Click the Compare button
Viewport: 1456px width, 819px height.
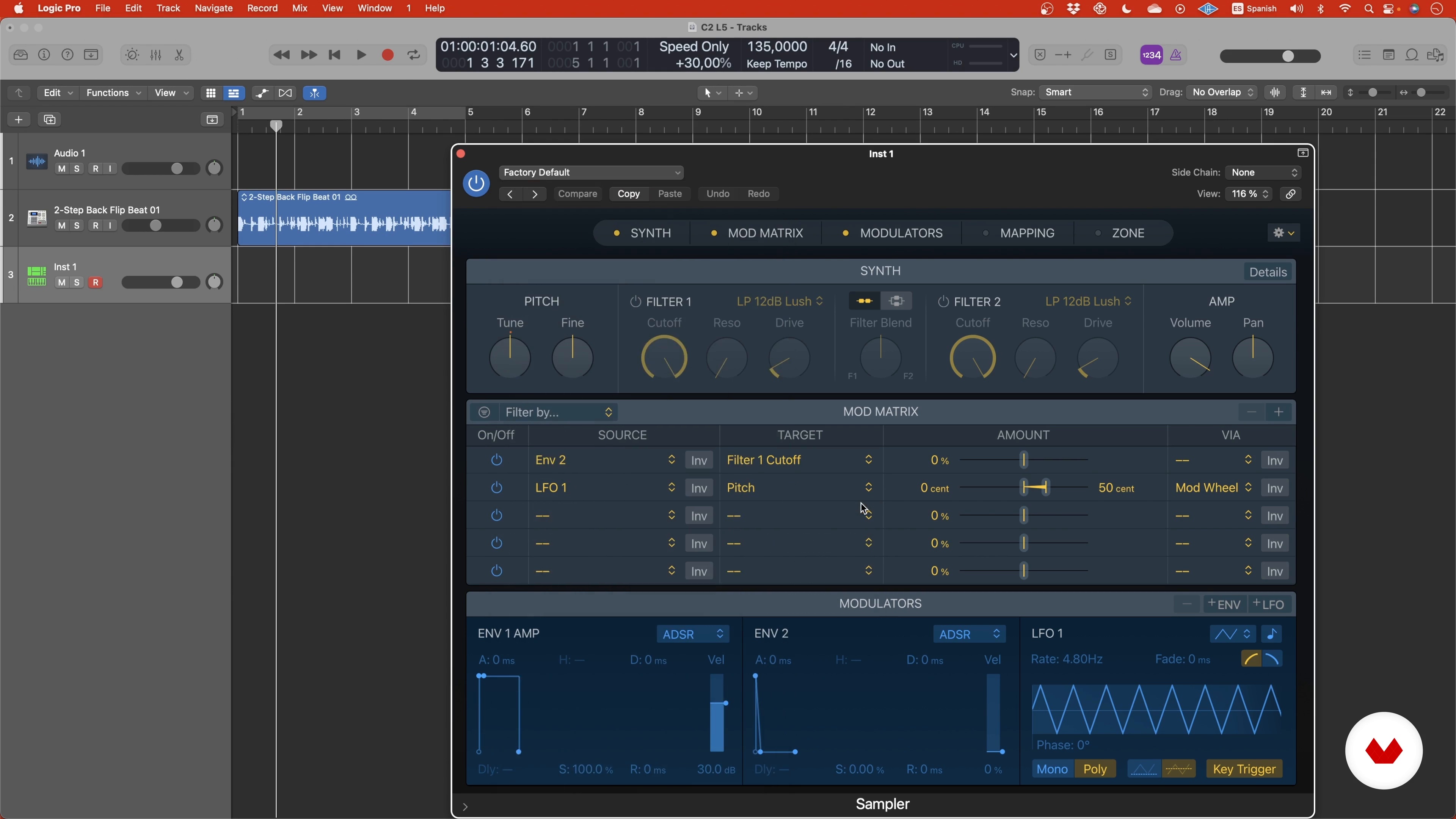tap(577, 194)
